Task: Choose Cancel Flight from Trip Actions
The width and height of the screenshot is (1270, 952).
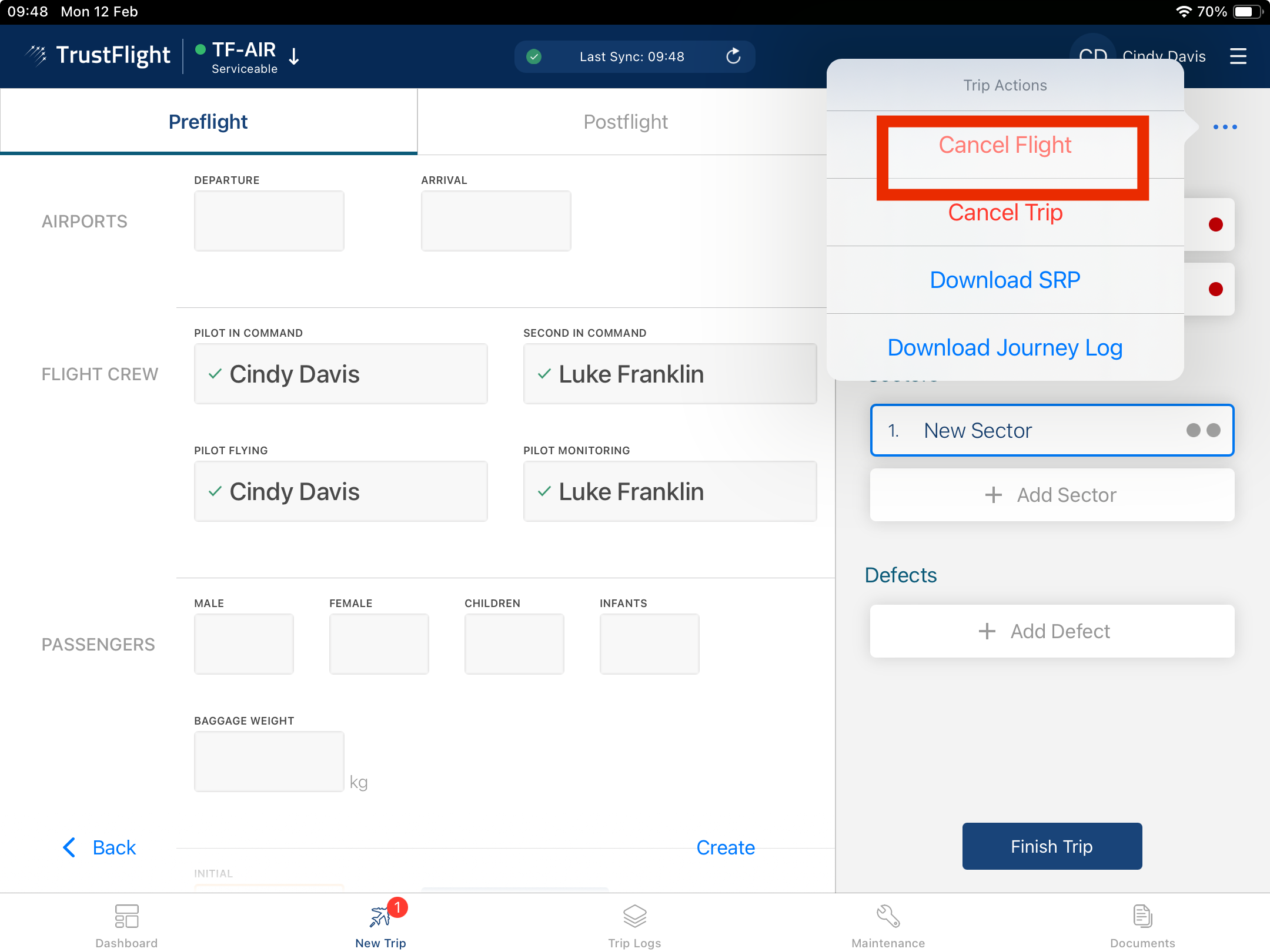Action: (1005, 145)
